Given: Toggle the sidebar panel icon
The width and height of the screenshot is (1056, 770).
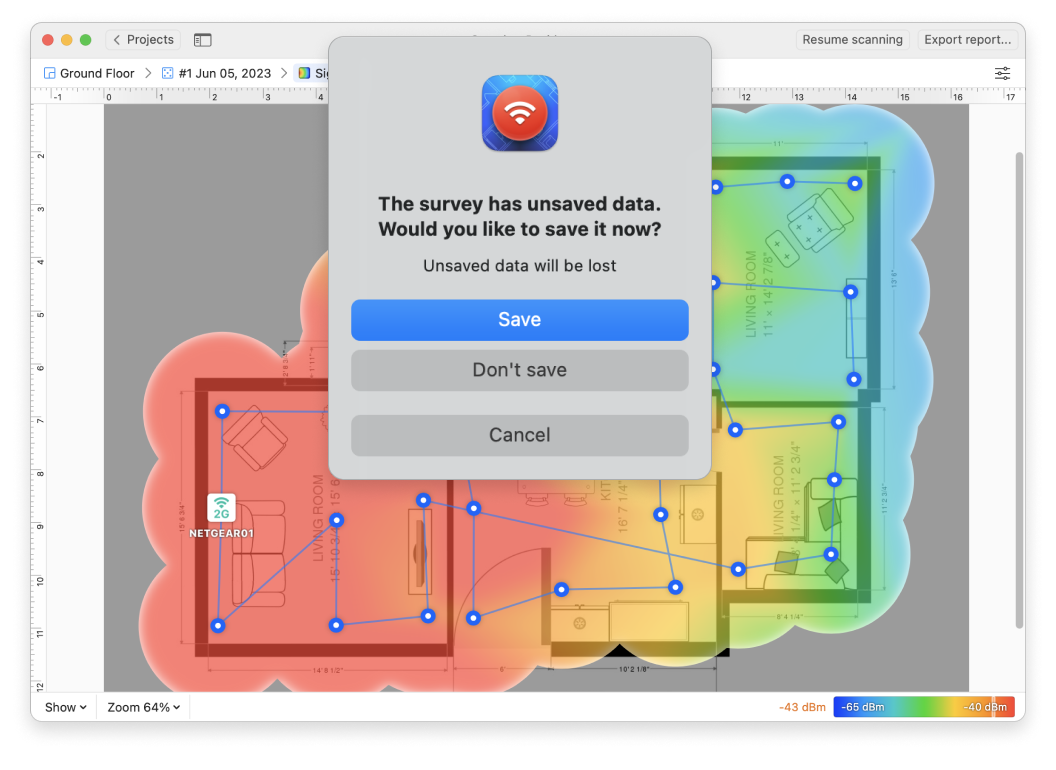Looking at the screenshot, I should [x=203, y=40].
